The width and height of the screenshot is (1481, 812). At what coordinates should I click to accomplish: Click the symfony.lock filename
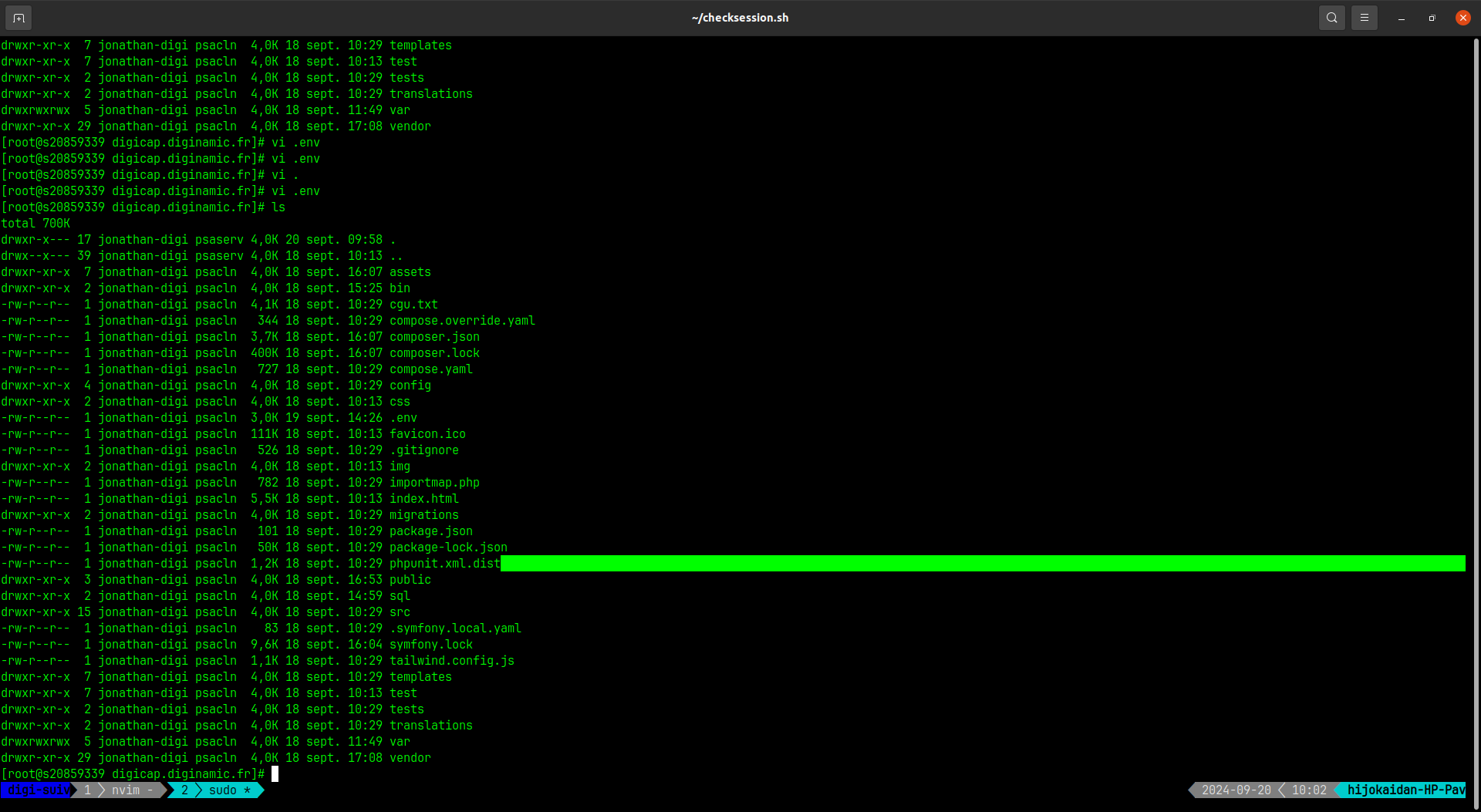pos(430,645)
